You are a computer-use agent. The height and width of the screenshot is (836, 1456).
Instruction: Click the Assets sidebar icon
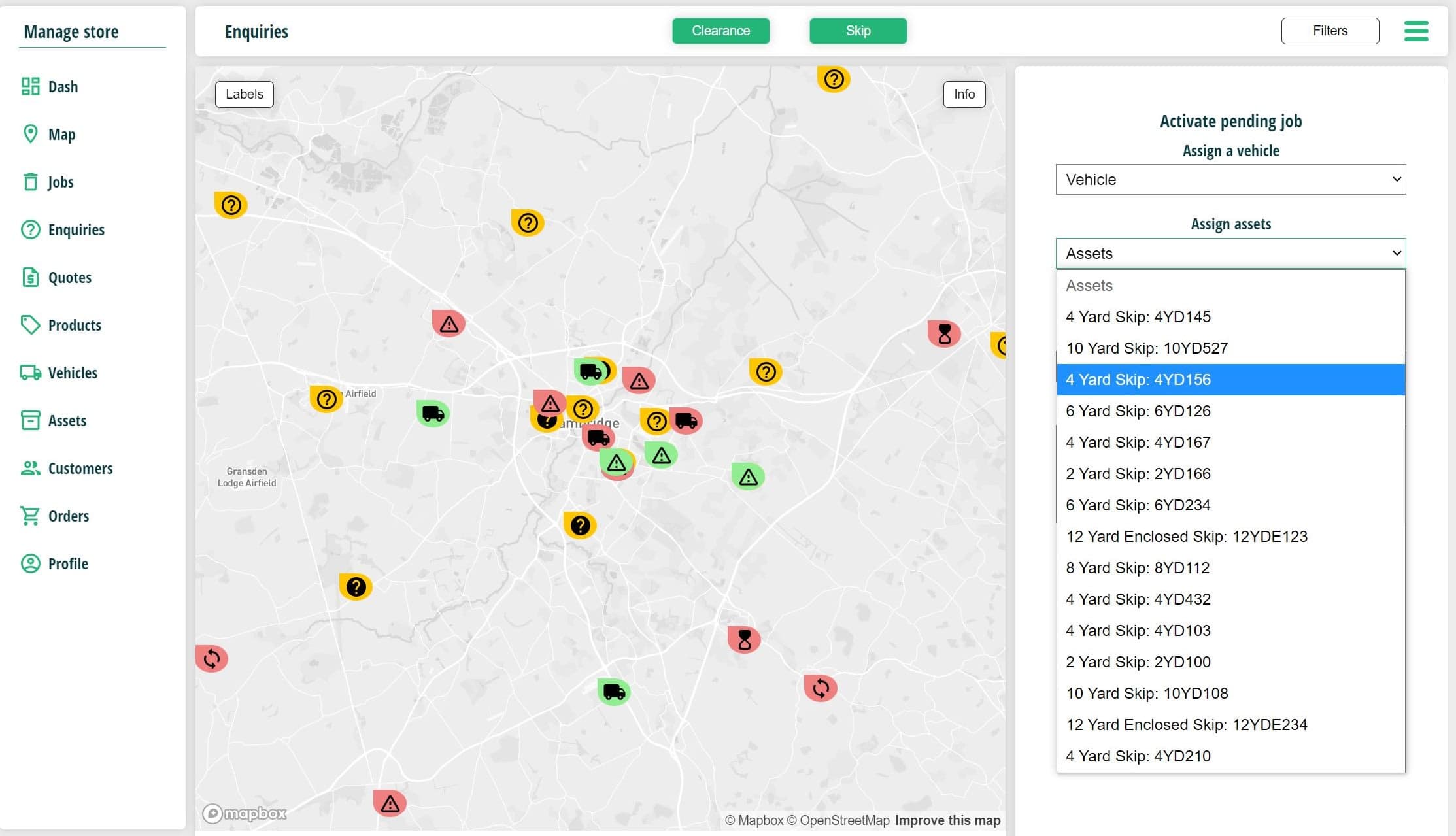pyautogui.click(x=30, y=420)
